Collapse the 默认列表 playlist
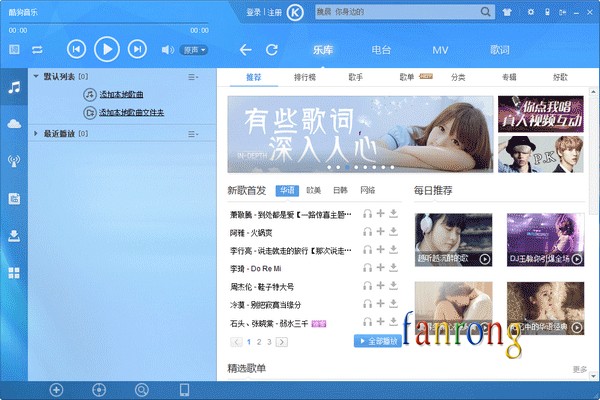 tap(36, 77)
